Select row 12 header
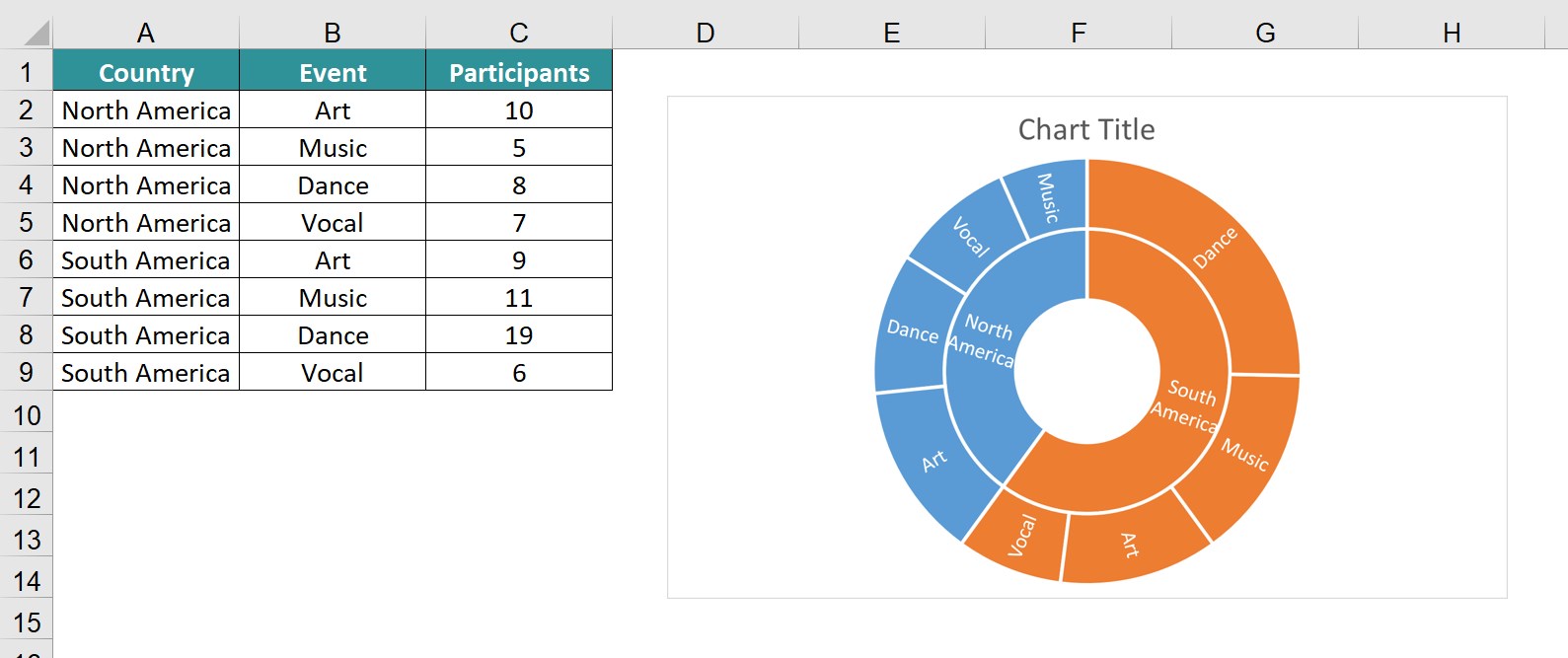1568x658 pixels. click(27, 498)
